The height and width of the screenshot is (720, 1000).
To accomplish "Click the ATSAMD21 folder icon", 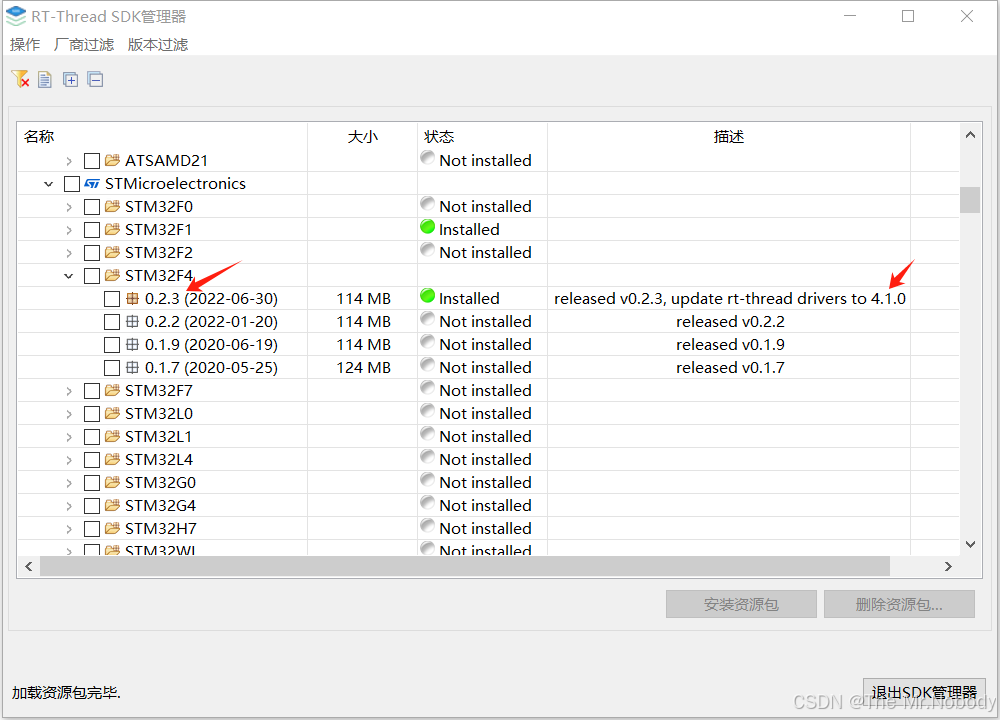I will coord(112,160).
